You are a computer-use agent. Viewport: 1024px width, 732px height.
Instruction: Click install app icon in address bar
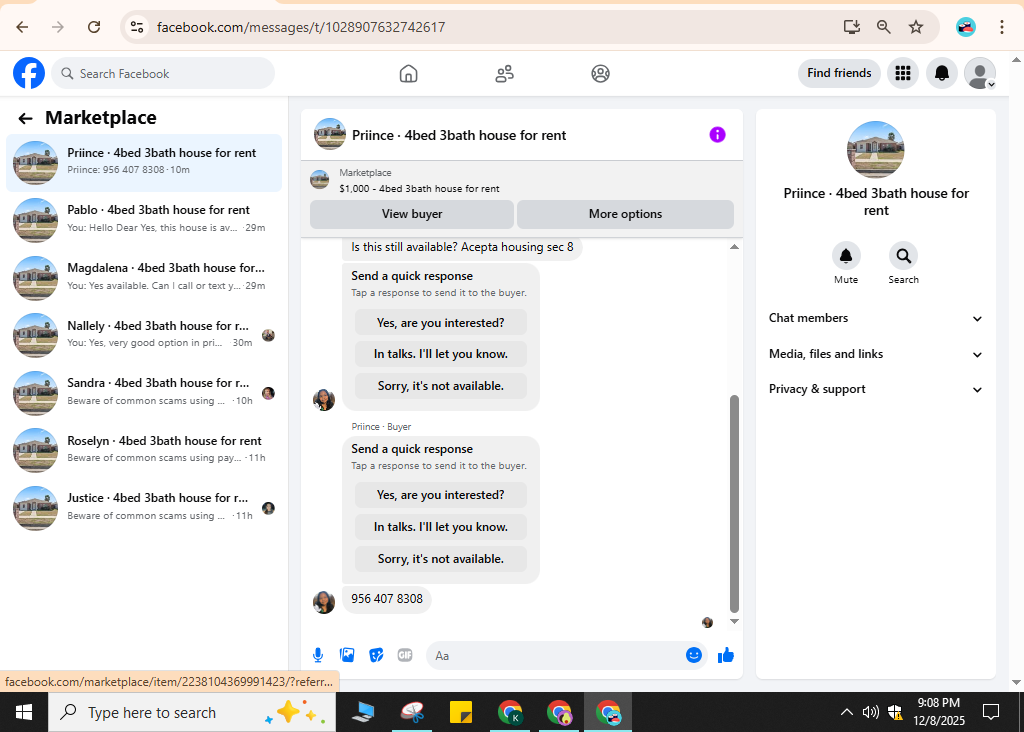click(x=852, y=27)
